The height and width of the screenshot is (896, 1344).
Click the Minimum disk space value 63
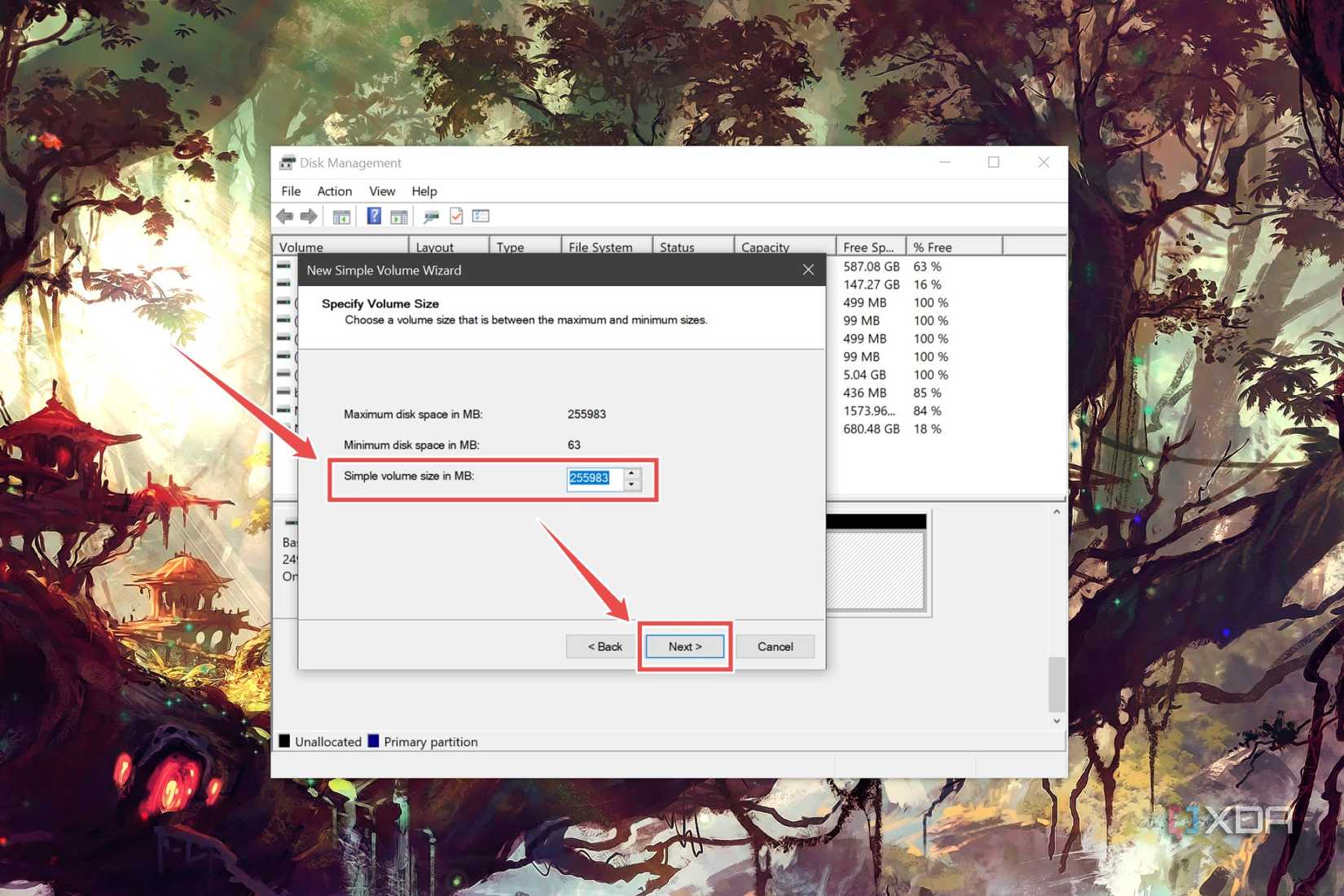click(x=574, y=445)
